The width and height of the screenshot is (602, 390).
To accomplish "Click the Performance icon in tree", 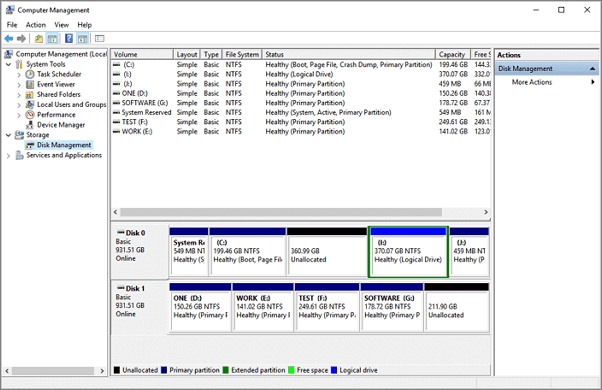I will tap(30, 114).
